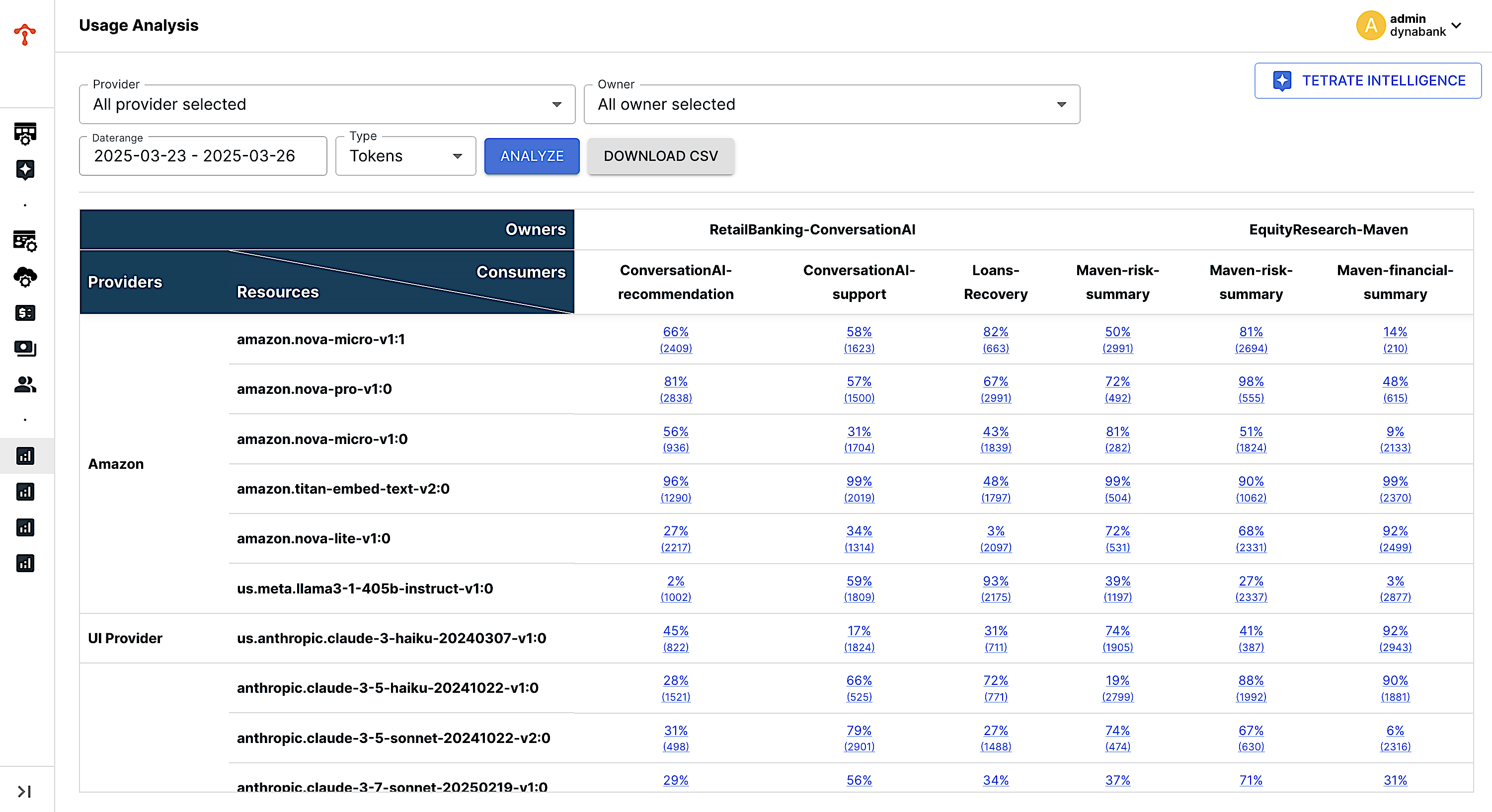Select the highlighted usage chart sidebar item
Viewport: 1492px width, 812px height.
(x=25, y=456)
